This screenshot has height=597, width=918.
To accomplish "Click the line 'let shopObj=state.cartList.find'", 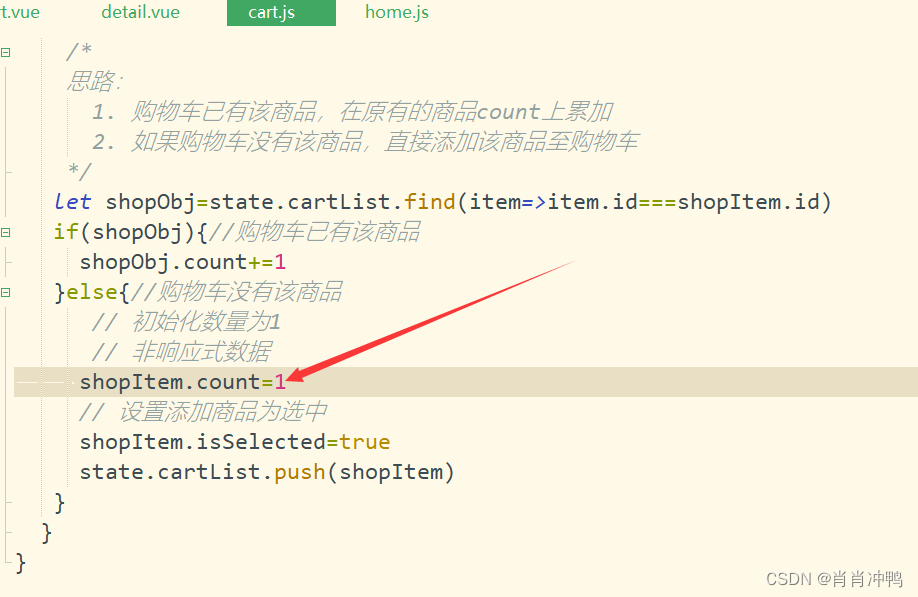I will [x=443, y=202].
